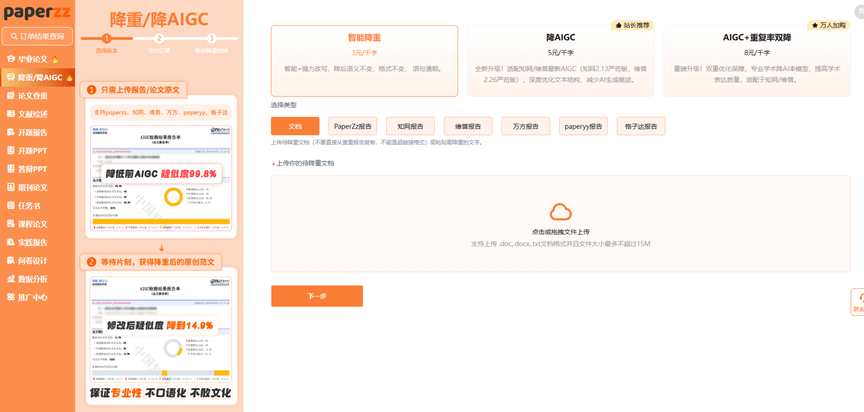Click the 文献综述 sidebar icon
The image size is (864, 412).
tap(10, 114)
